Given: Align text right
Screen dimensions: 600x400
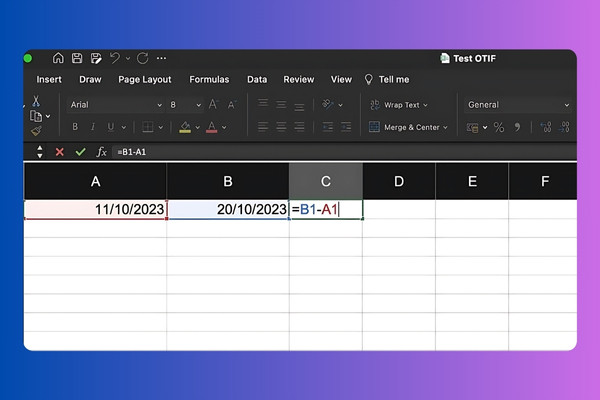Looking at the screenshot, I should point(300,127).
